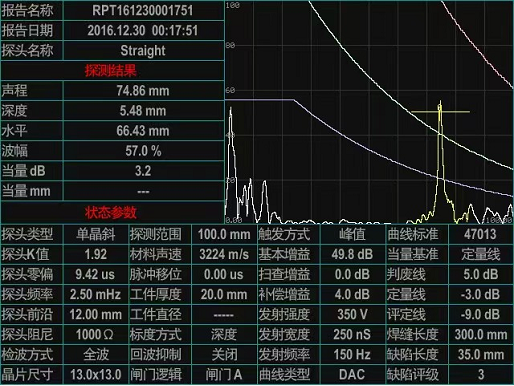Click the curve standard 47013 value

point(481,234)
